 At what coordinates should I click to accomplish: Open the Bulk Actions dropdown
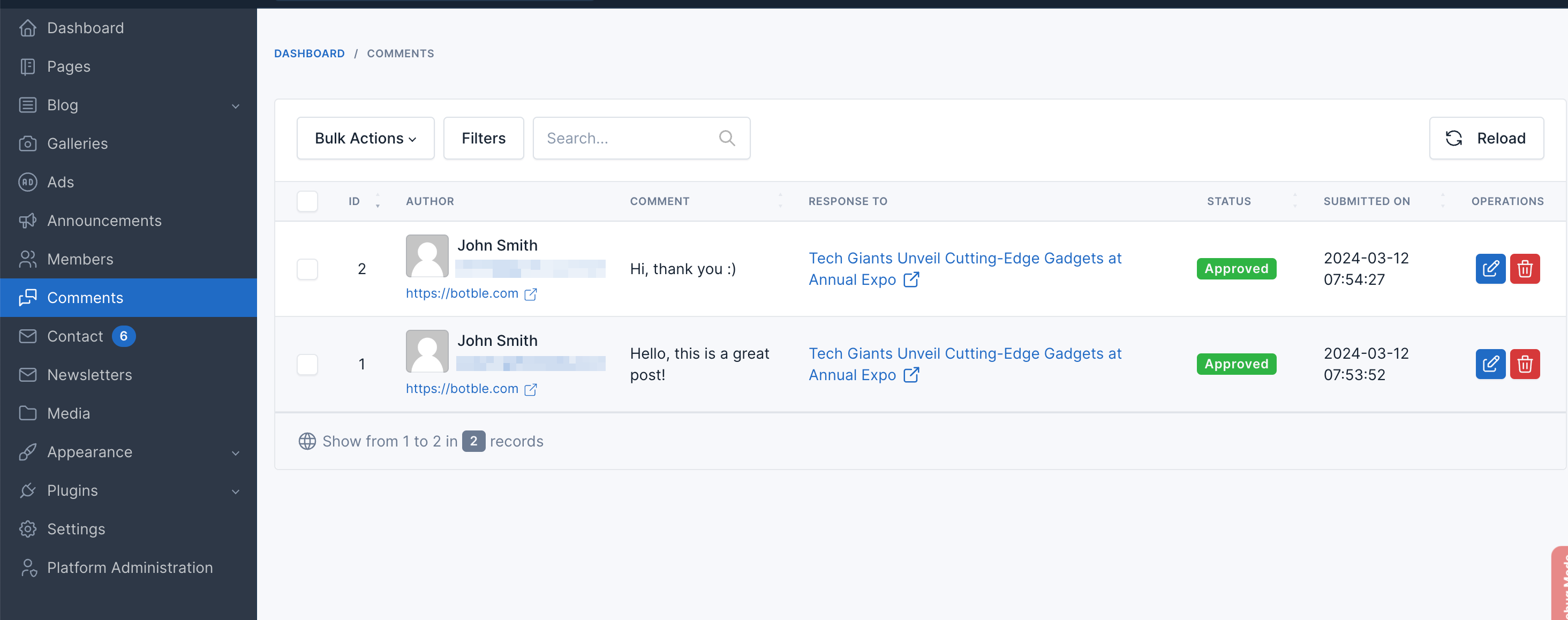[365, 138]
